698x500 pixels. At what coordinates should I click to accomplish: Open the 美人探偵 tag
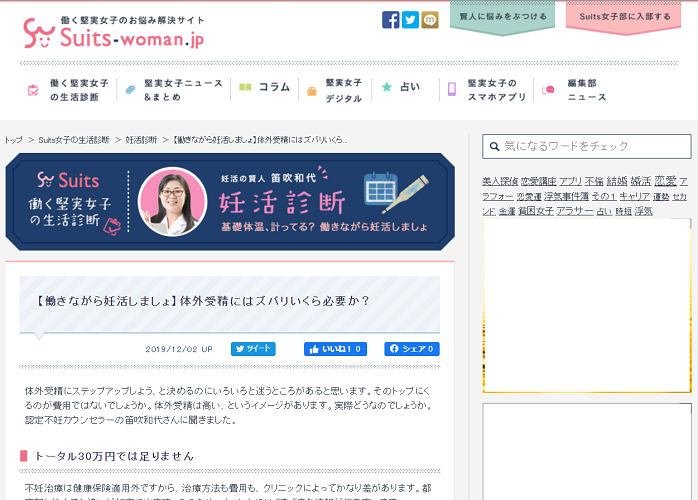tap(500, 181)
